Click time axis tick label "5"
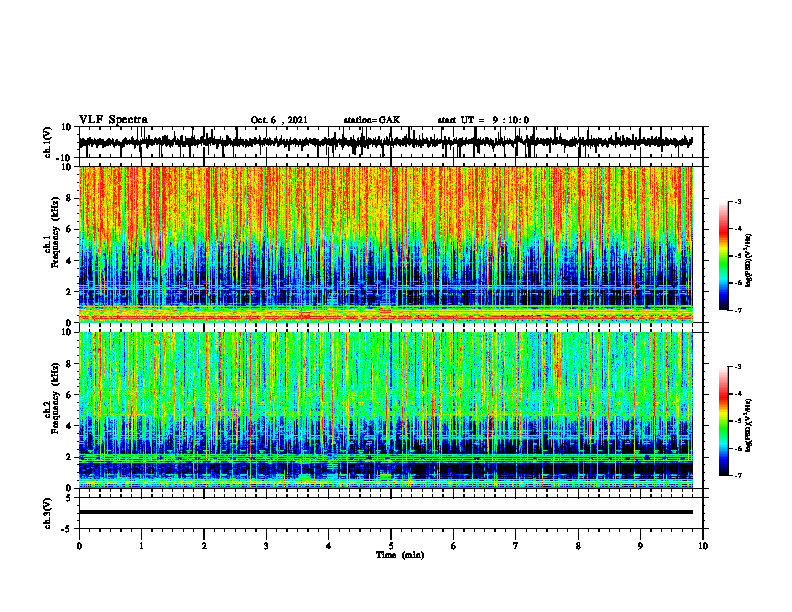Image resolution: width=792 pixels, height=612 pixels. click(x=391, y=546)
